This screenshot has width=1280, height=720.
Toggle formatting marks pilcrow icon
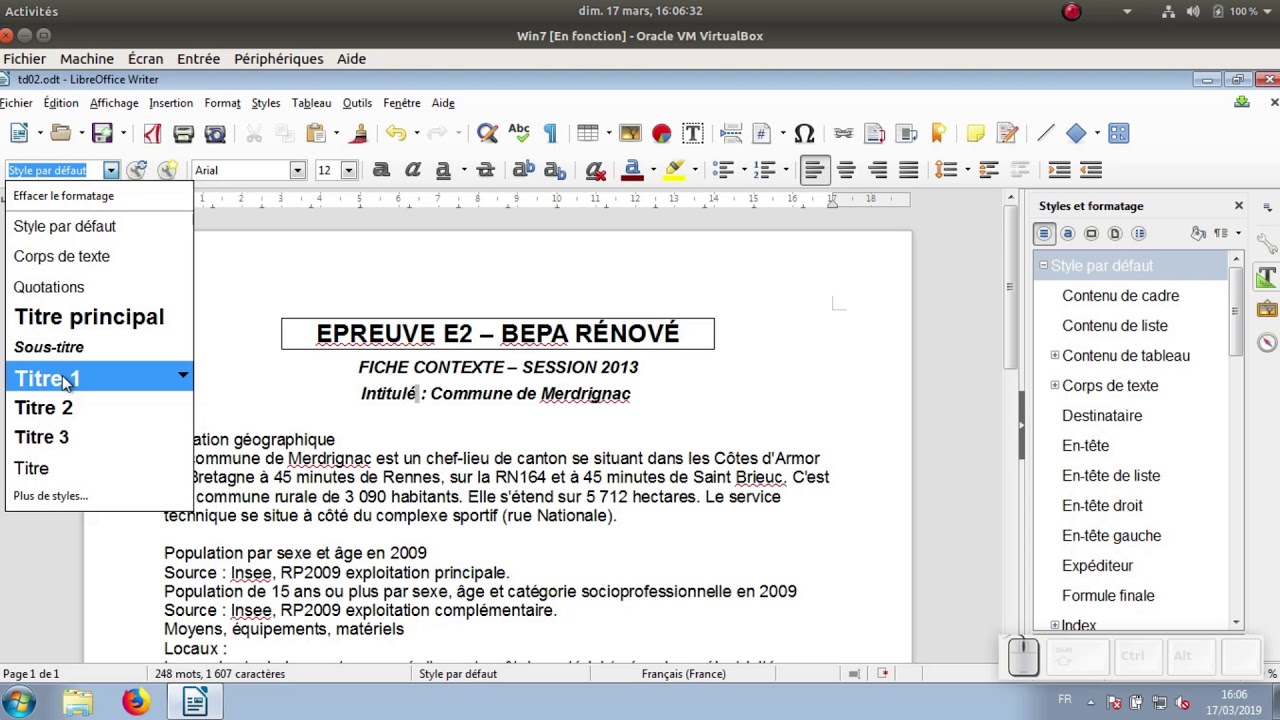pyautogui.click(x=550, y=133)
